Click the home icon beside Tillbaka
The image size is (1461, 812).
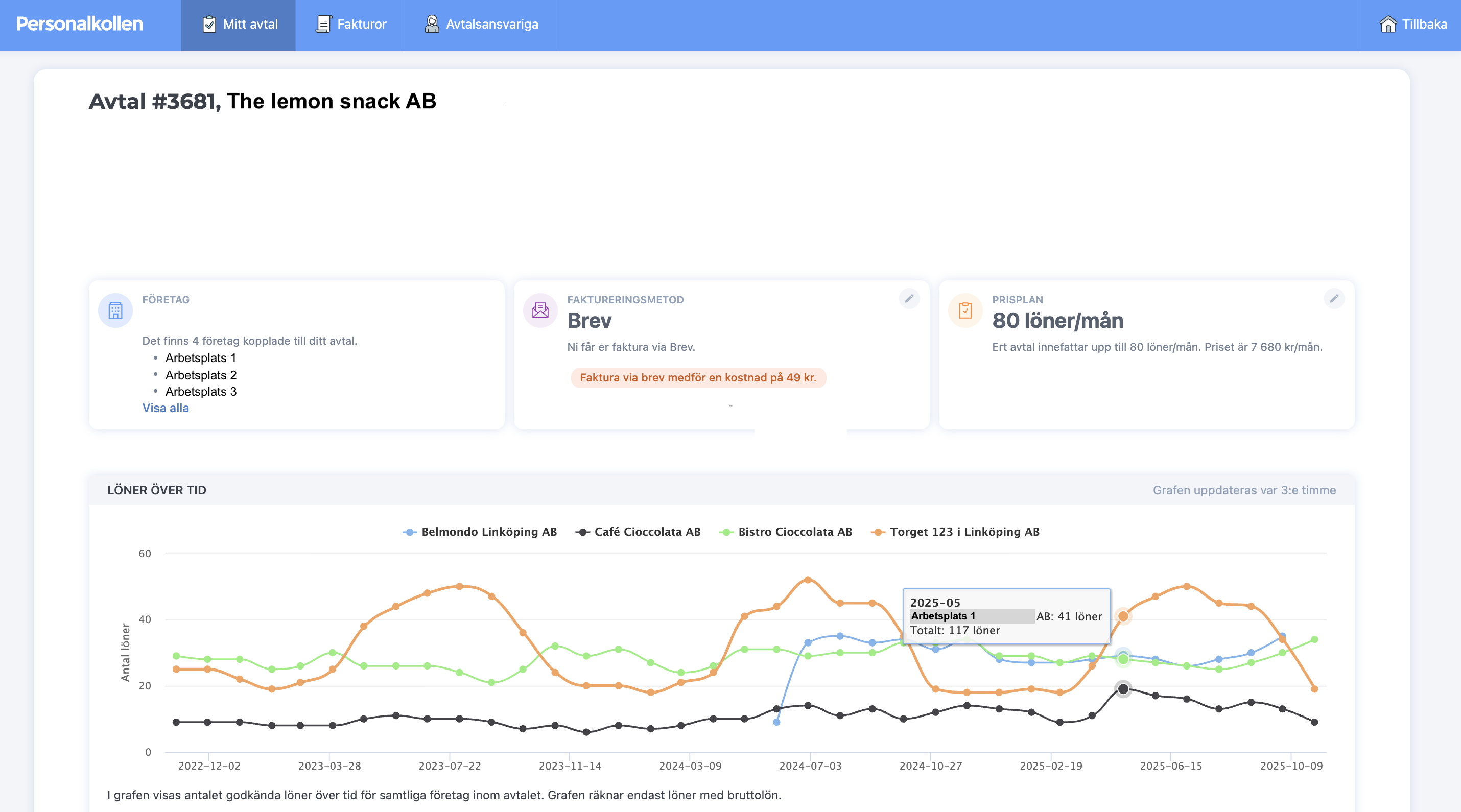point(1387,24)
